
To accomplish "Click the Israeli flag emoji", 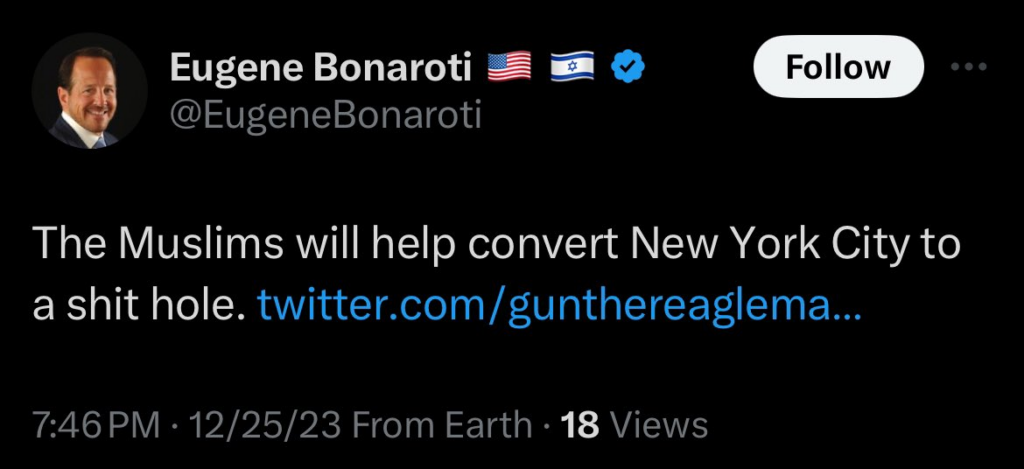I will click(573, 67).
